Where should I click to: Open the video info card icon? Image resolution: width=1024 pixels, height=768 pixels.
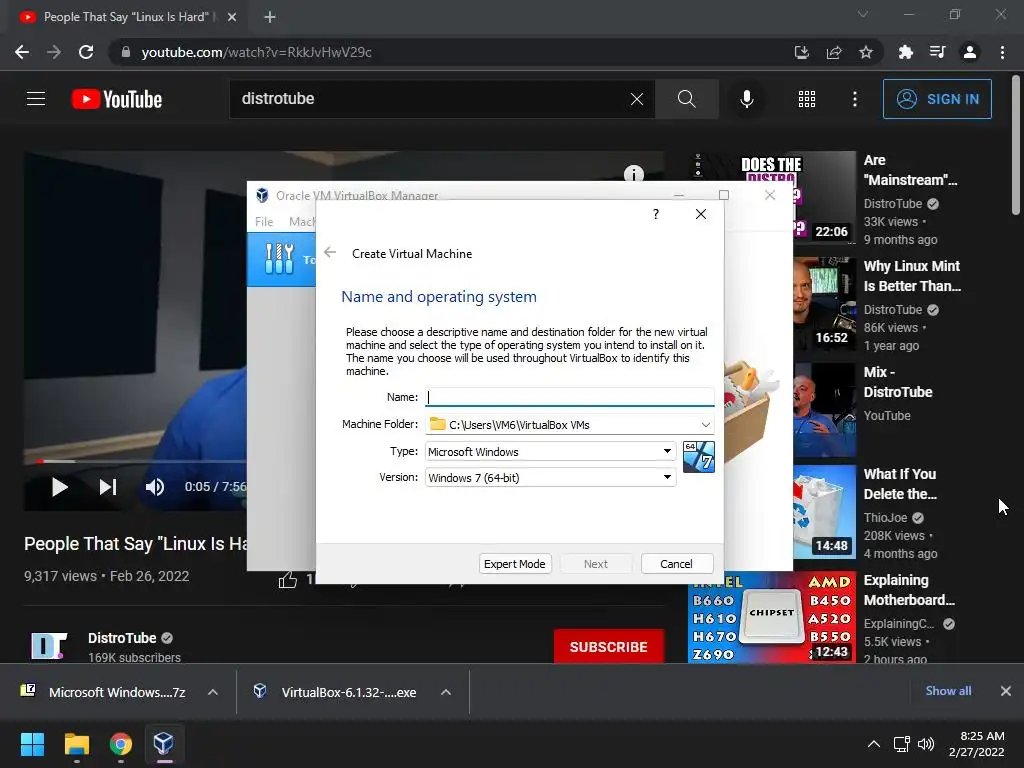click(x=633, y=173)
